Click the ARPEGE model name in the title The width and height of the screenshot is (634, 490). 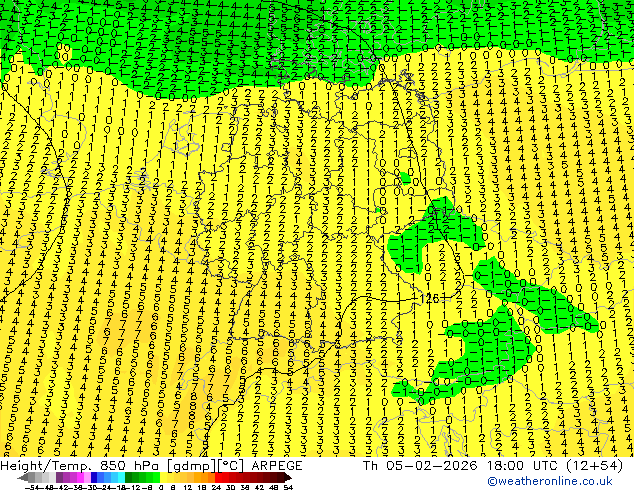tap(277, 466)
